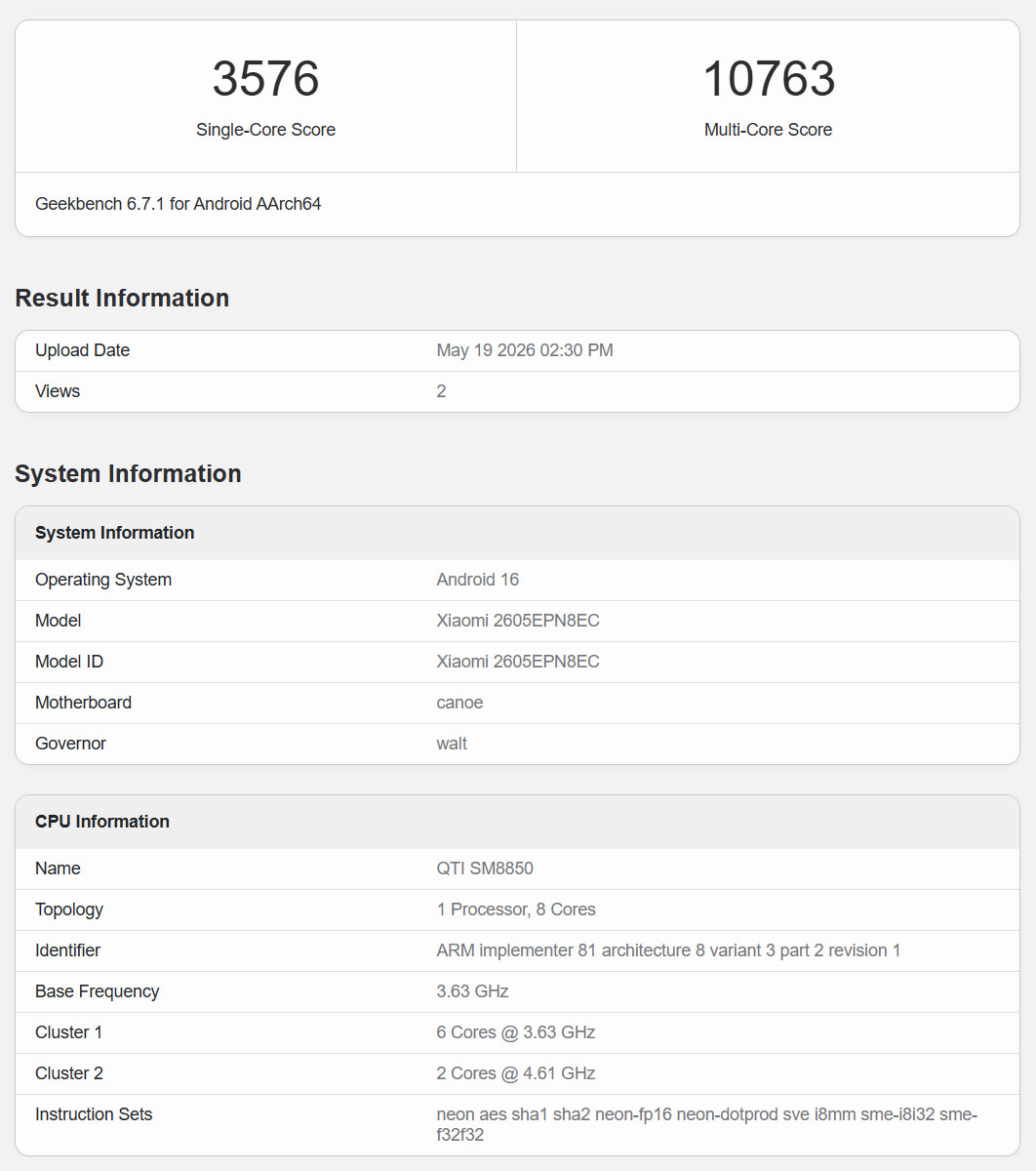The height and width of the screenshot is (1171, 1036).
Task: Click the Result Information heading
Action: (x=122, y=298)
